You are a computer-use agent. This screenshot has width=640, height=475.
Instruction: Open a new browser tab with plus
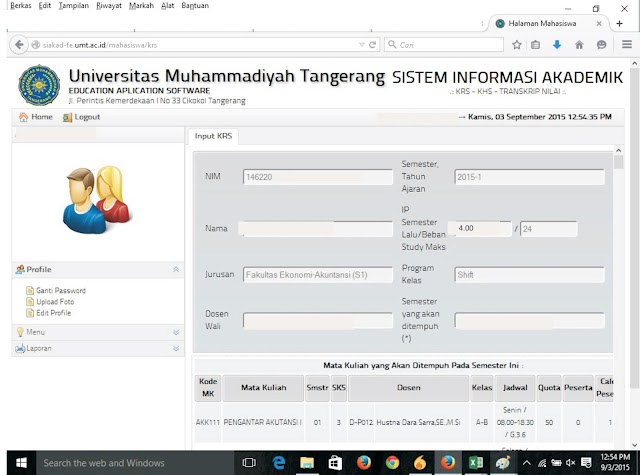(x=619, y=23)
